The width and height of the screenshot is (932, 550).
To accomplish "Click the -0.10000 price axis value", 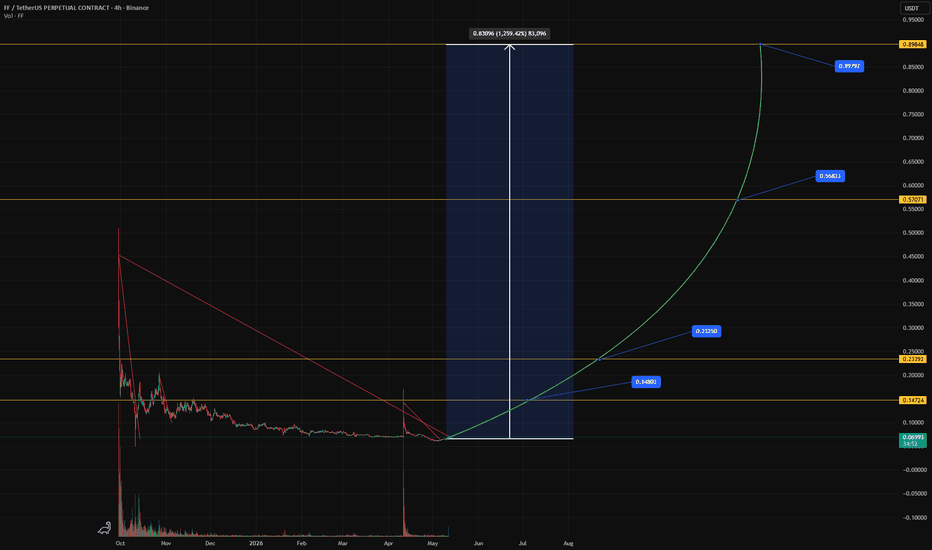I will (913, 517).
